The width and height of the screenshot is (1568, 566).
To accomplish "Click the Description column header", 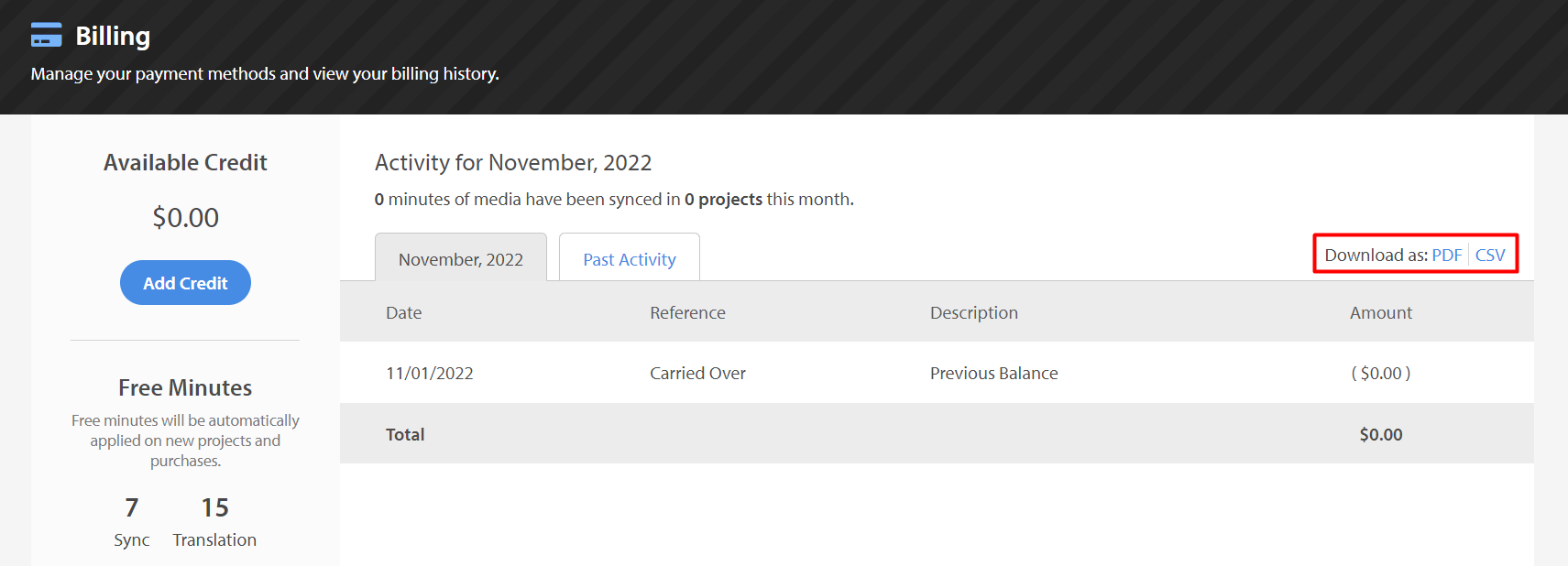I will coord(974,312).
